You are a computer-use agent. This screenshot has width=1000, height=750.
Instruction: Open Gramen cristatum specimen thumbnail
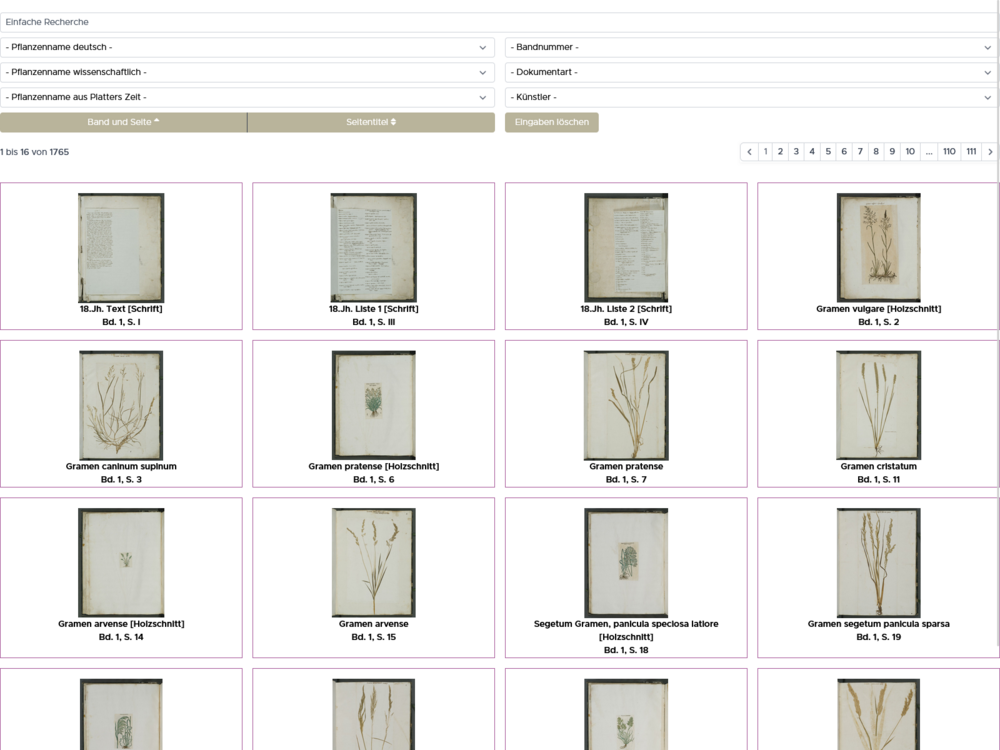(x=878, y=405)
